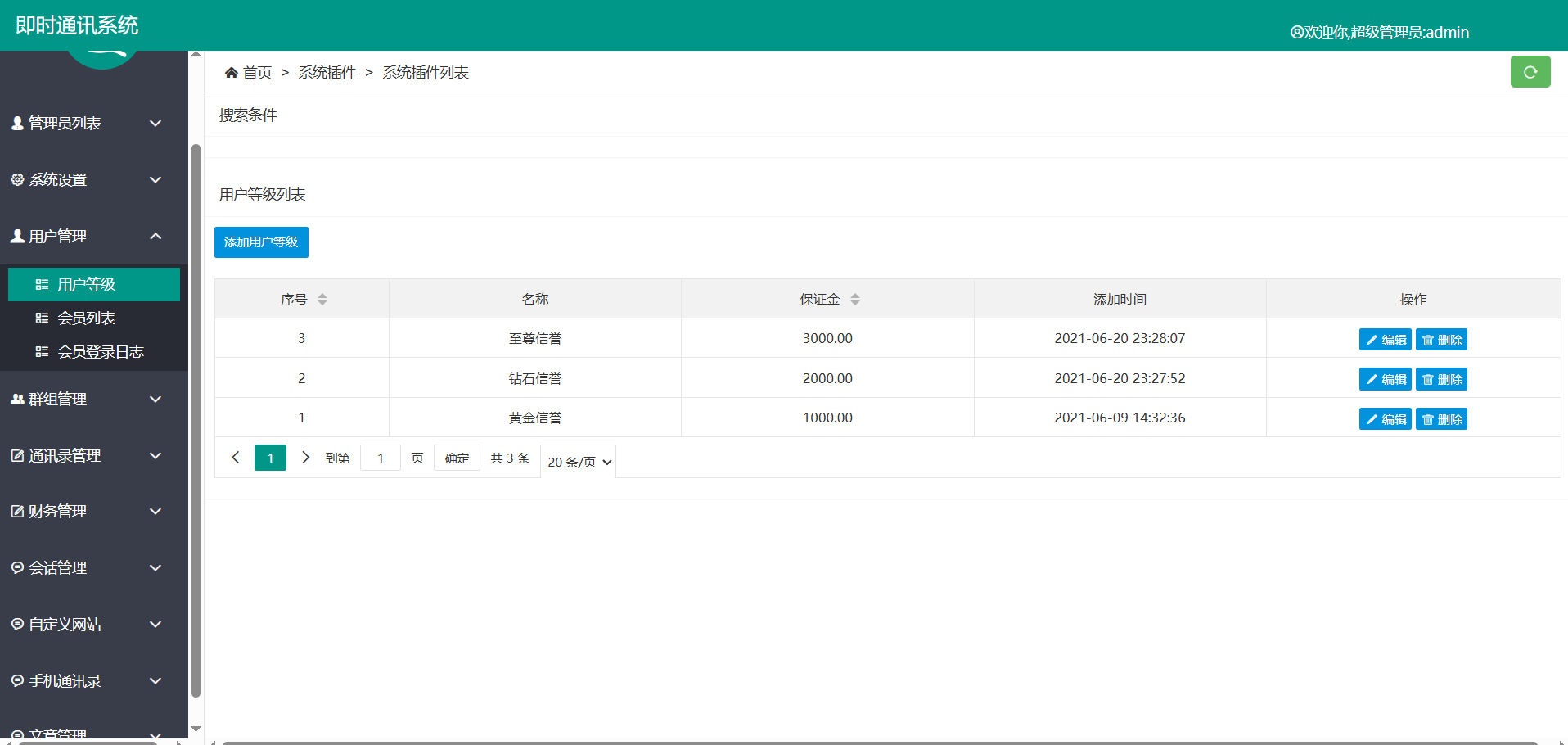Click the green refresh icon button
Screen dimensions: 1568x745
click(x=1530, y=72)
